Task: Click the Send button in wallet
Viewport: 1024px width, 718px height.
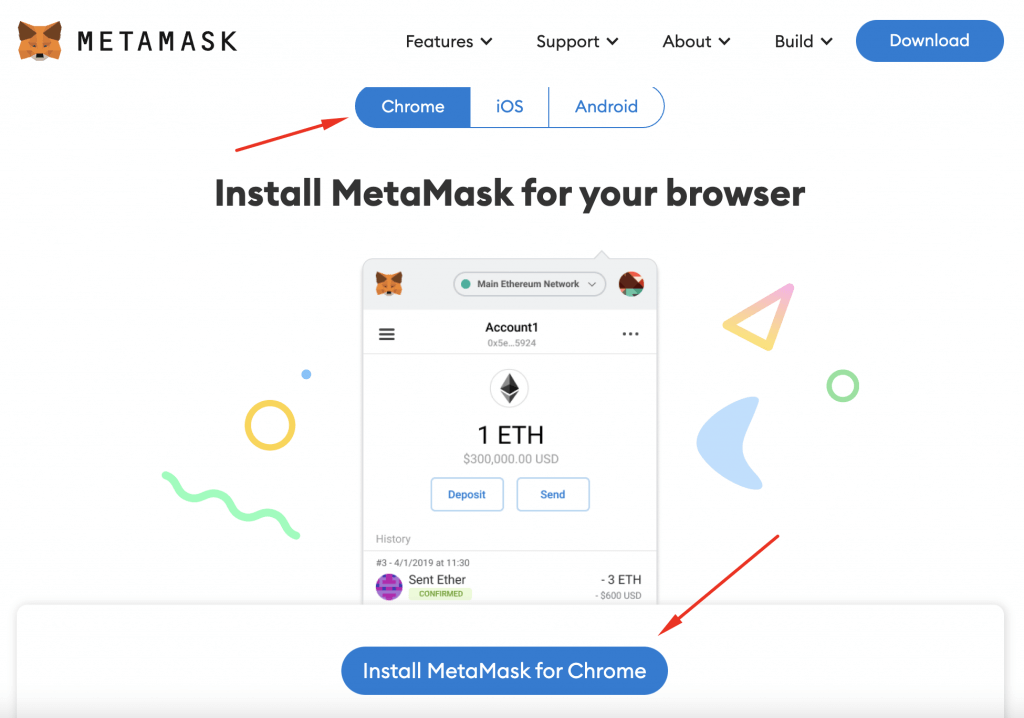Action: pos(553,495)
